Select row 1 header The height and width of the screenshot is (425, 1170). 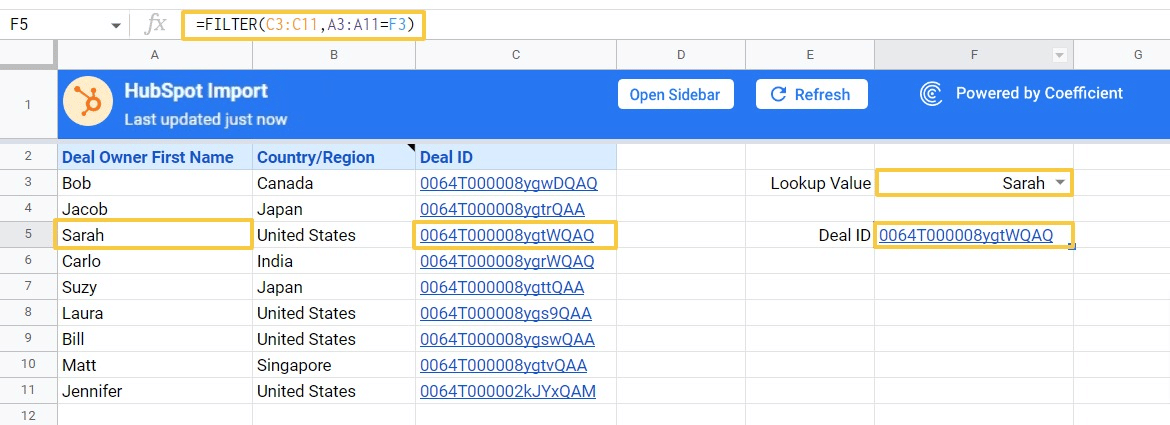[x=28, y=105]
